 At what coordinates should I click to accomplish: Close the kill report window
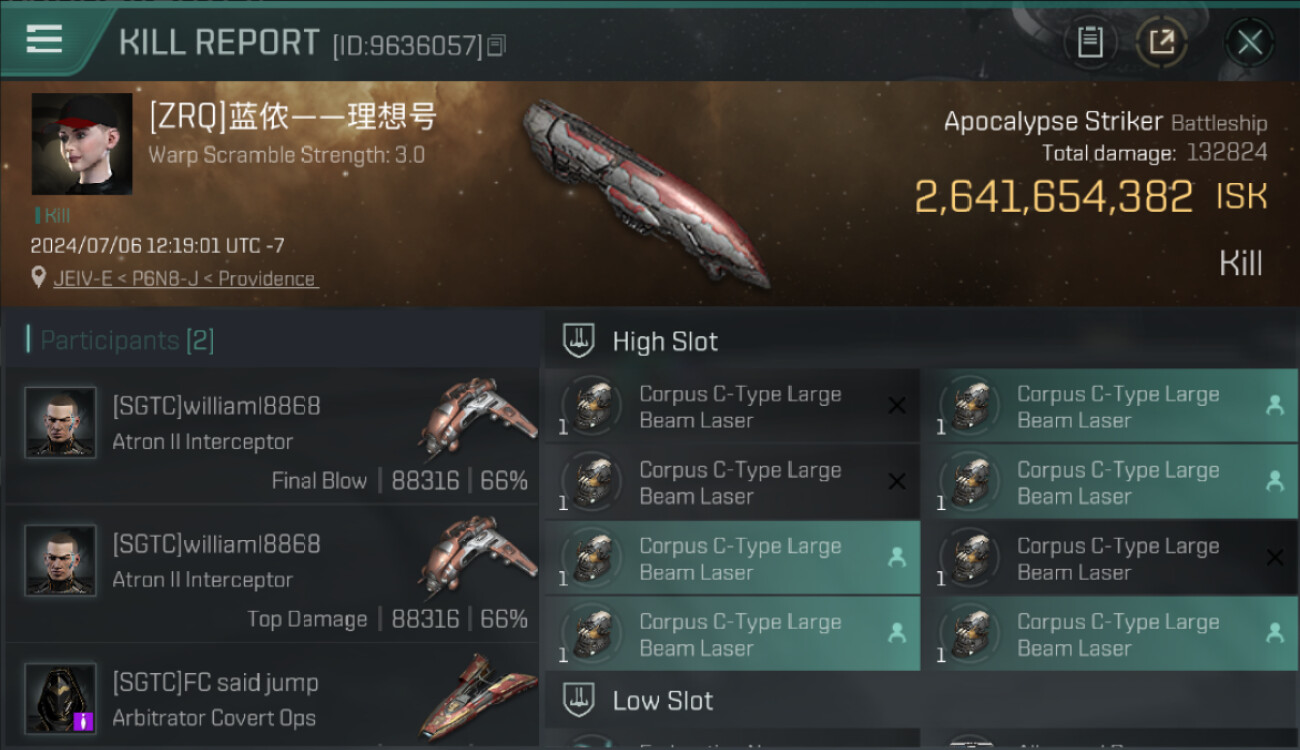coord(1249,42)
